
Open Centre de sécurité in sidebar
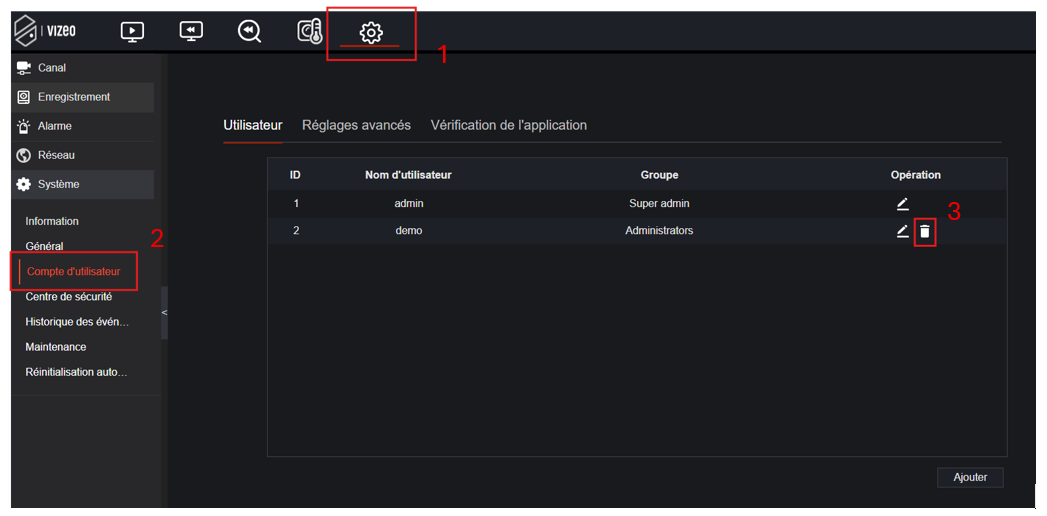click(68, 297)
